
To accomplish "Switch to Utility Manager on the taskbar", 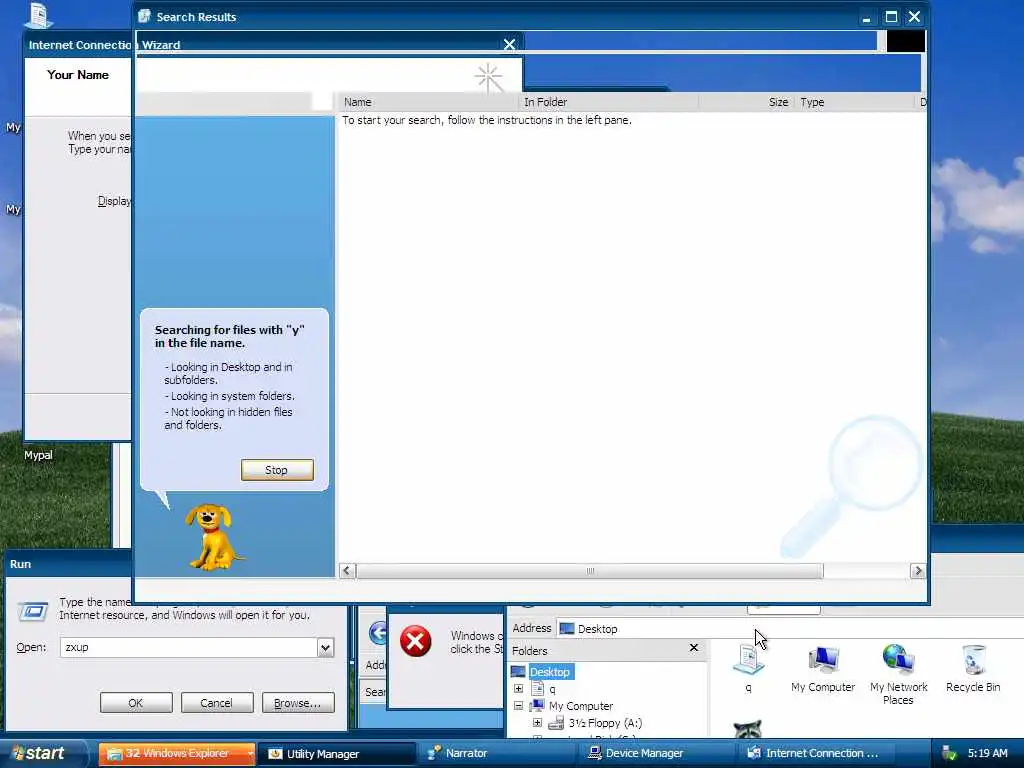I will tap(336, 754).
